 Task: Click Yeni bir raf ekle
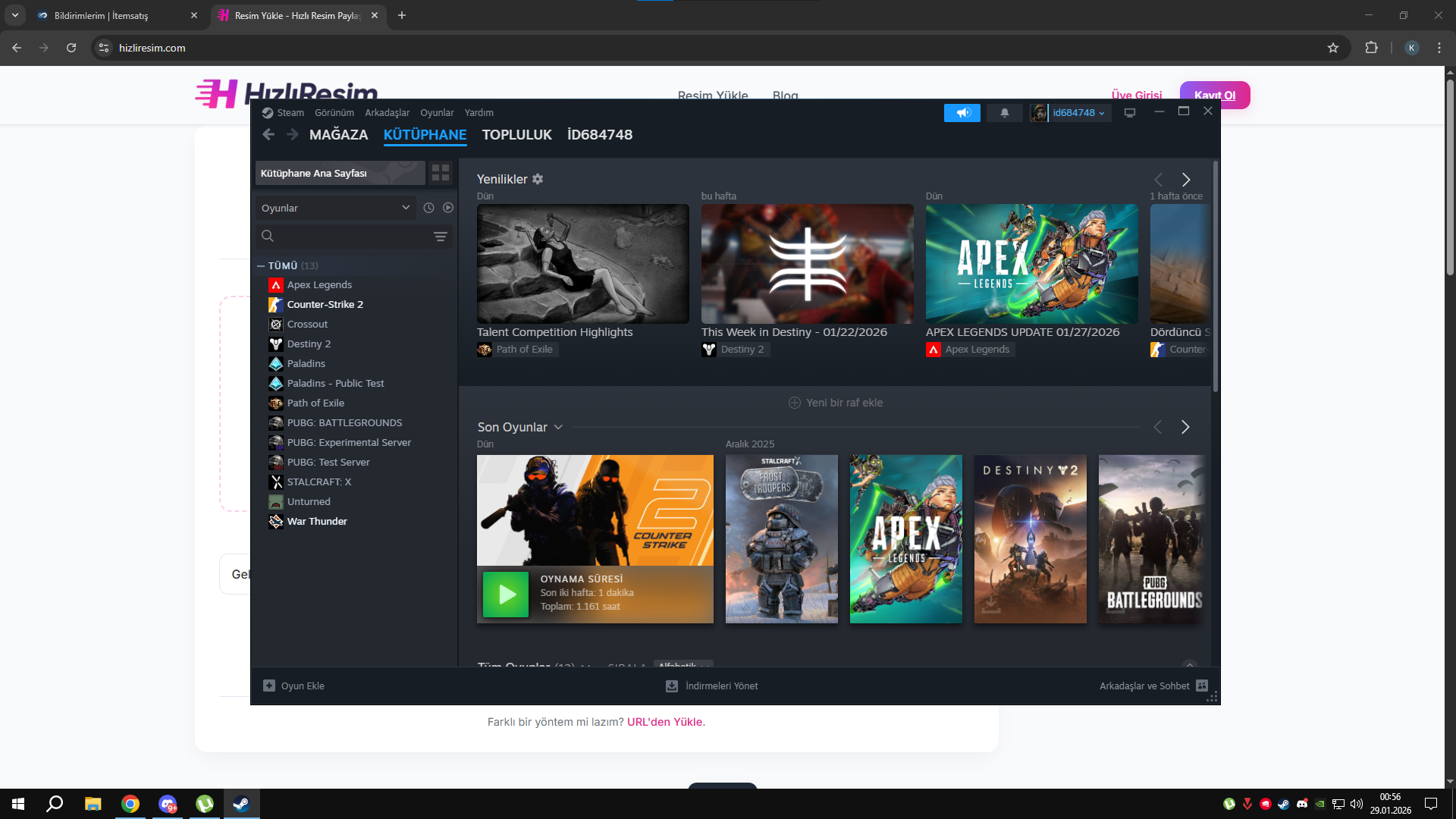coord(836,403)
